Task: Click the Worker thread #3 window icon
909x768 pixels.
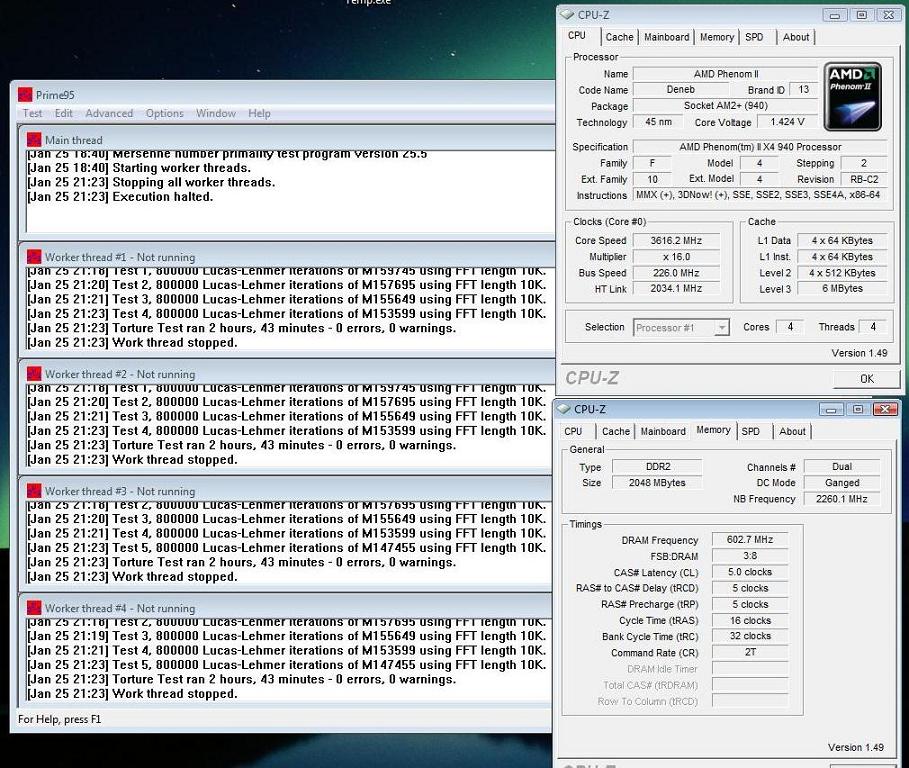Action: click(34, 491)
